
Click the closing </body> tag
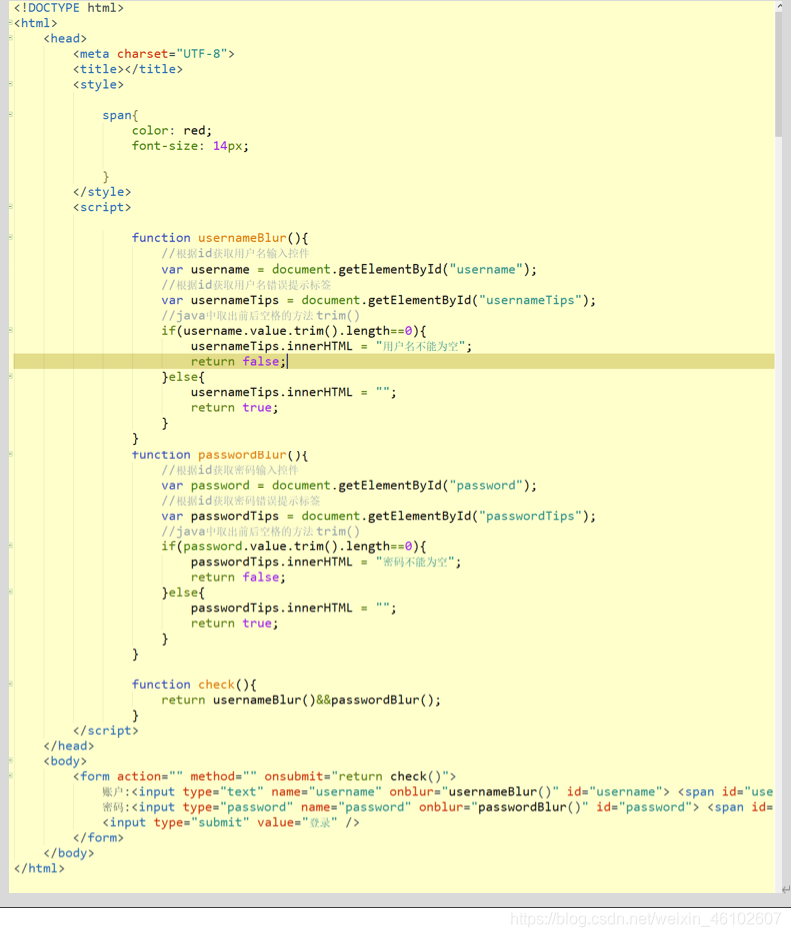pos(69,853)
